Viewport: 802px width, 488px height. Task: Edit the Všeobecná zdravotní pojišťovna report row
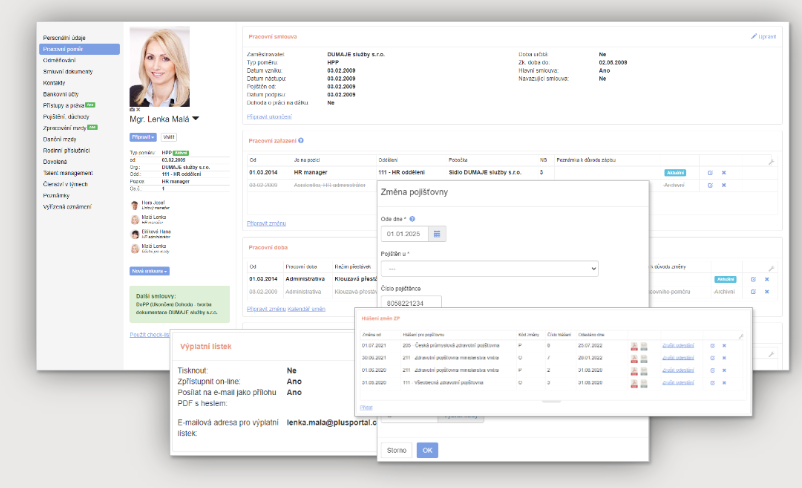tap(712, 383)
